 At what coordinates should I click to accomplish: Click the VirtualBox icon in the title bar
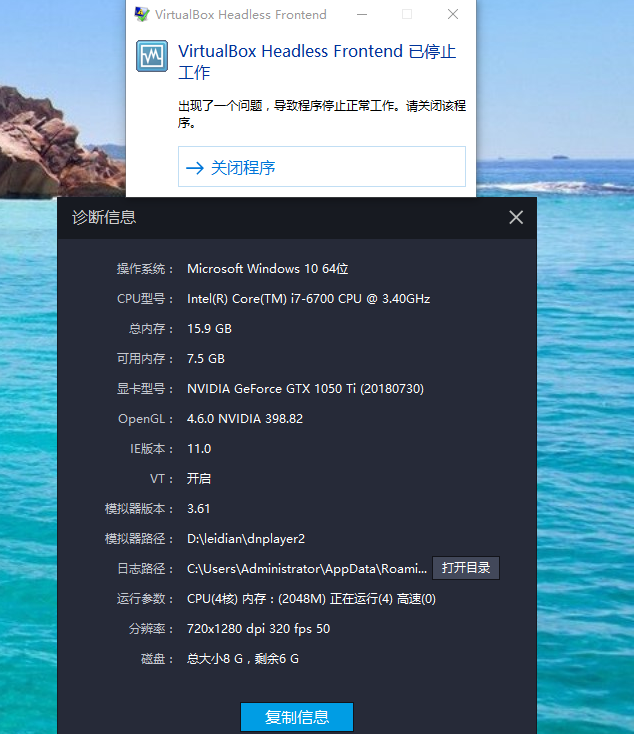142,15
